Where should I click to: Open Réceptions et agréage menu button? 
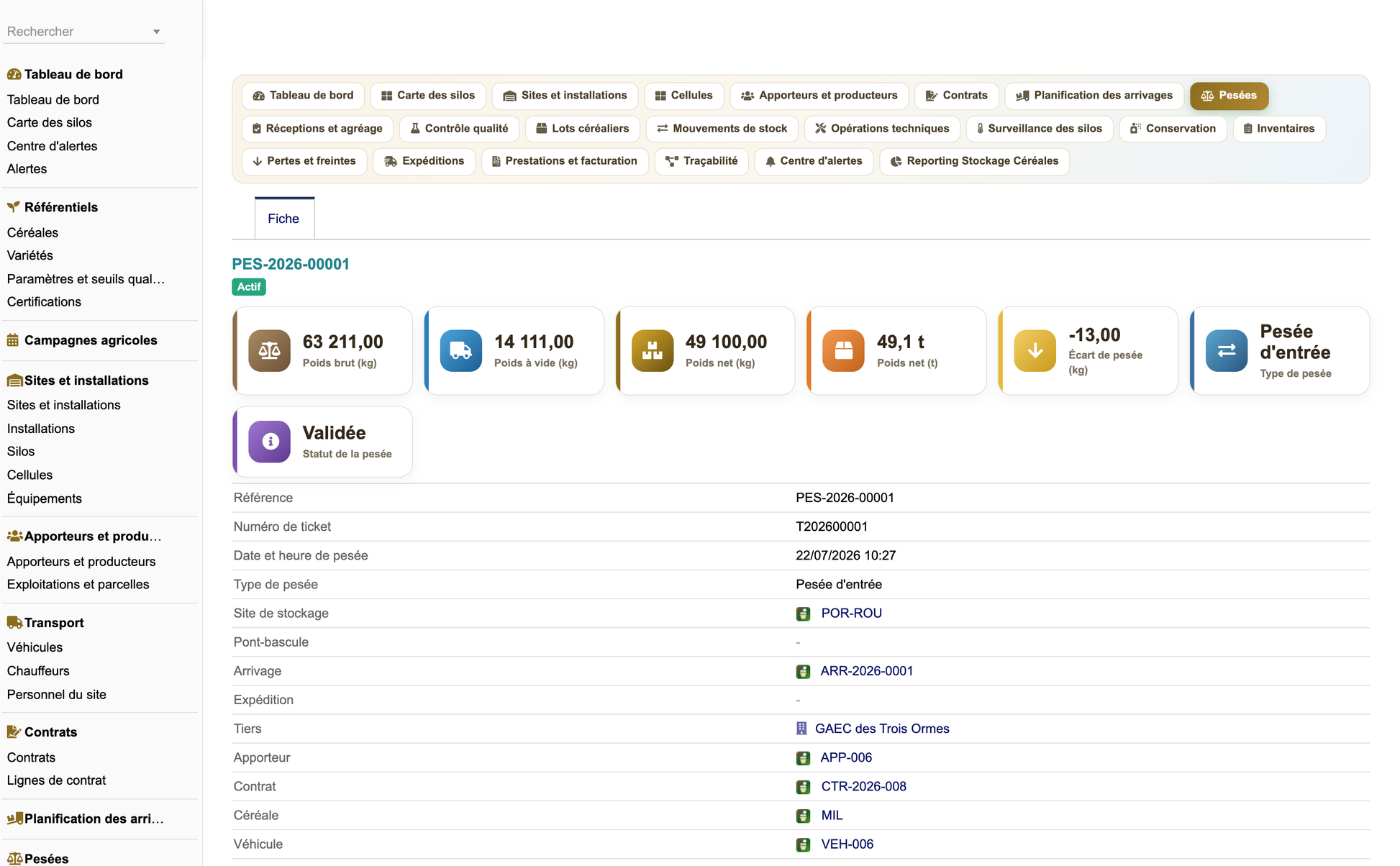[x=318, y=129]
